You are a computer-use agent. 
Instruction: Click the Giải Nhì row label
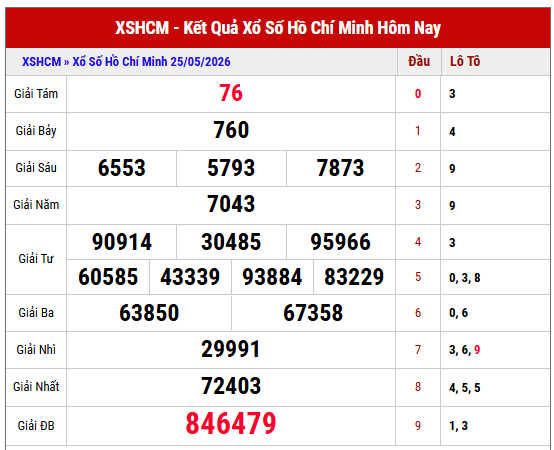point(36,350)
